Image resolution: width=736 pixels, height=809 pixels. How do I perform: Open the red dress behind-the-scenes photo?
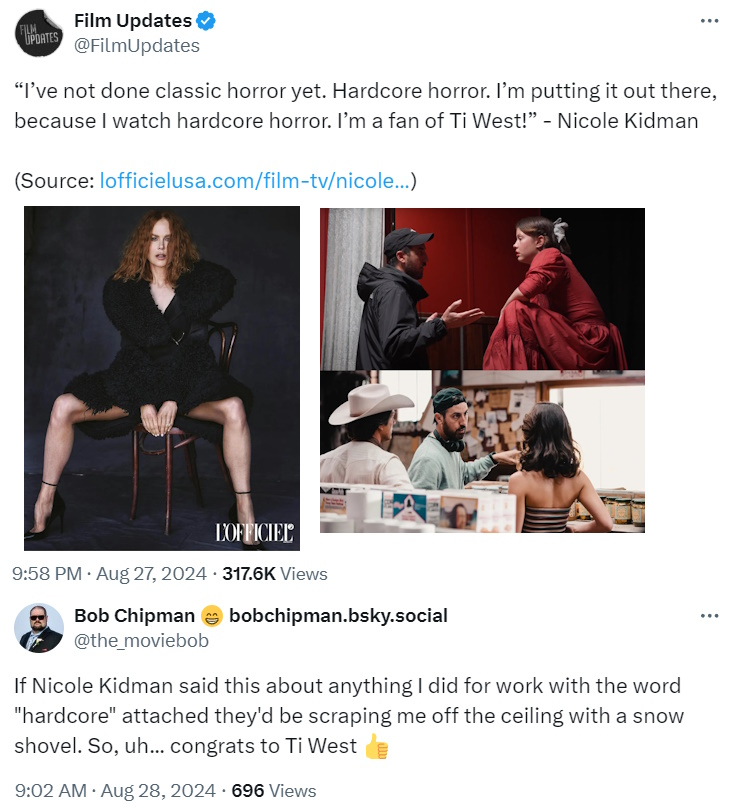tap(482, 289)
